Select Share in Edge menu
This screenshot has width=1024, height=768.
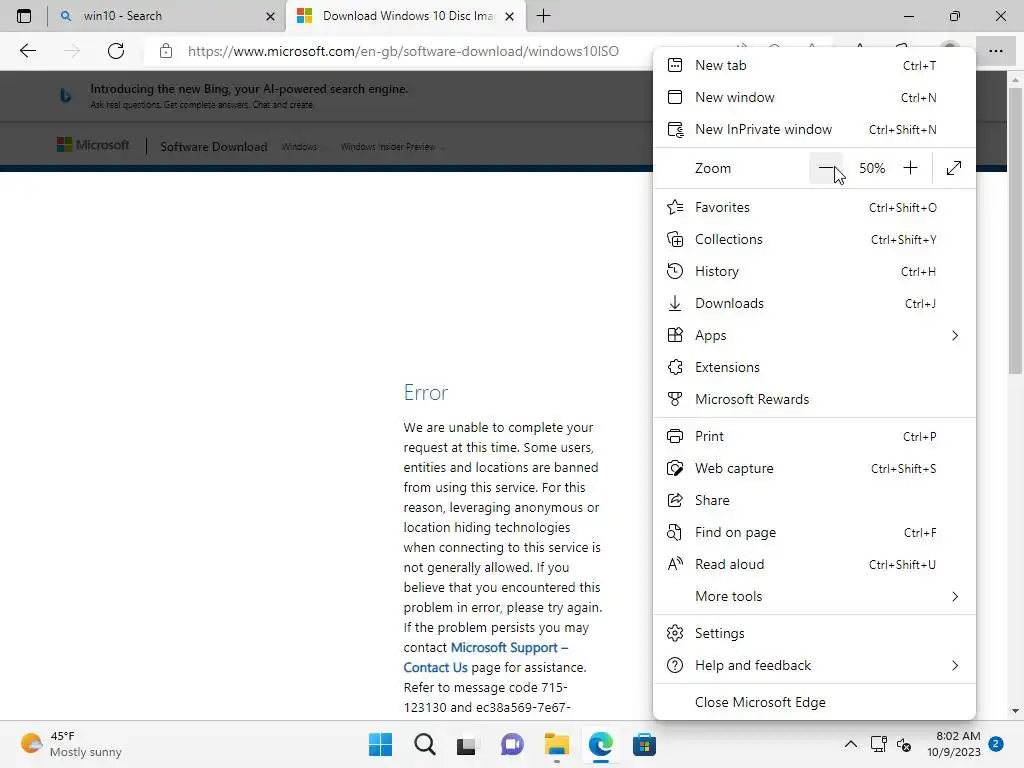pos(814,500)
